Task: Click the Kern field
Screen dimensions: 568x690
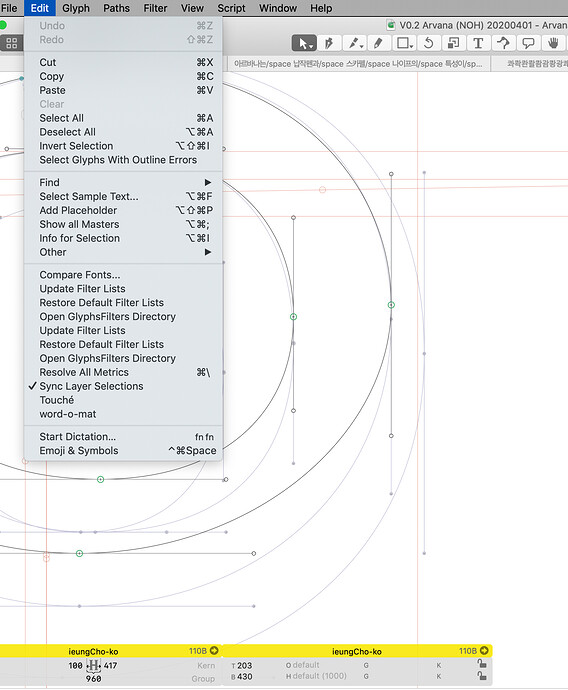Action: click(x=205, y=665)
